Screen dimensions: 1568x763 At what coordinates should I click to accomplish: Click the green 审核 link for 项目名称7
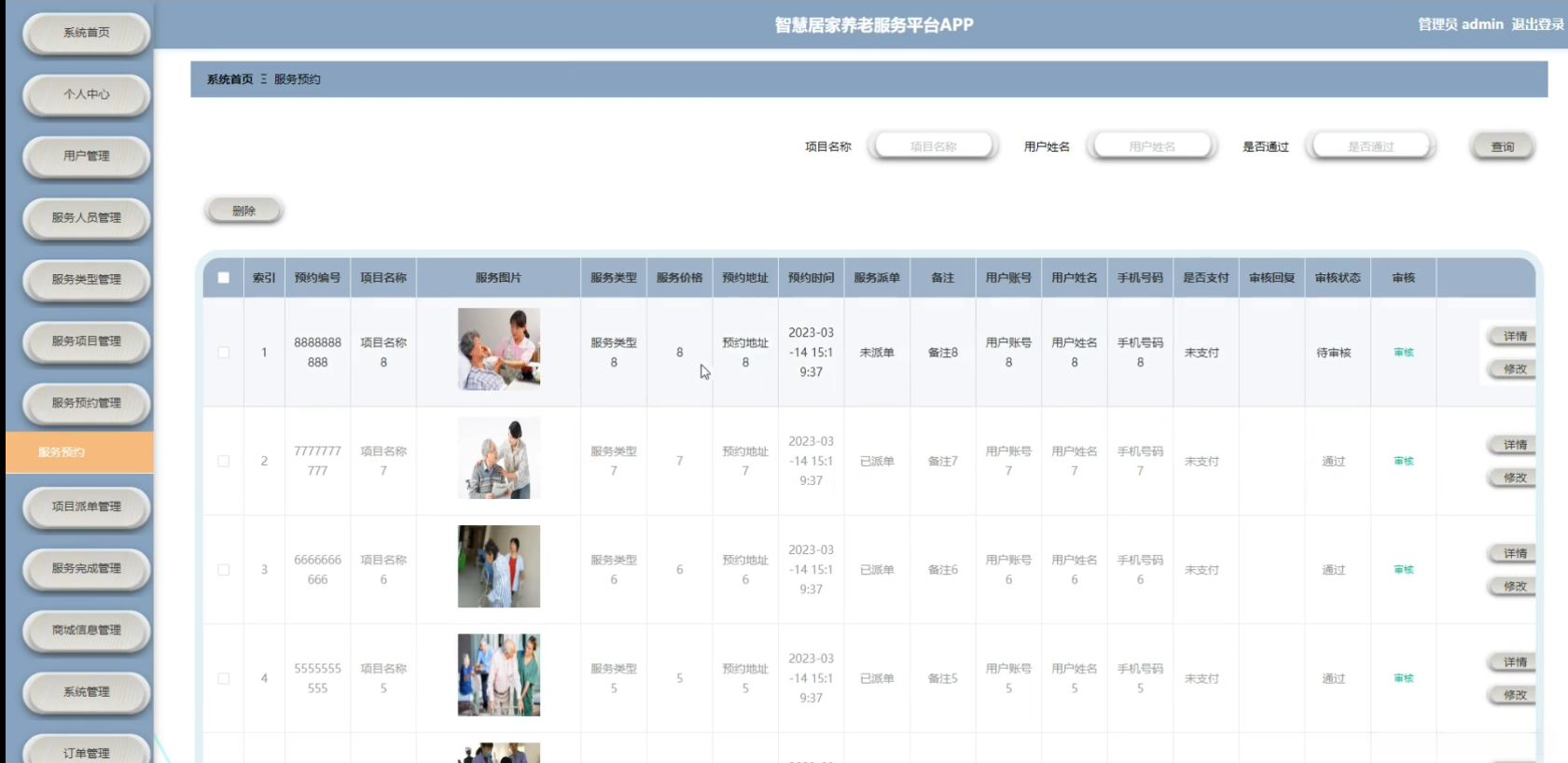click(1404, 461)
